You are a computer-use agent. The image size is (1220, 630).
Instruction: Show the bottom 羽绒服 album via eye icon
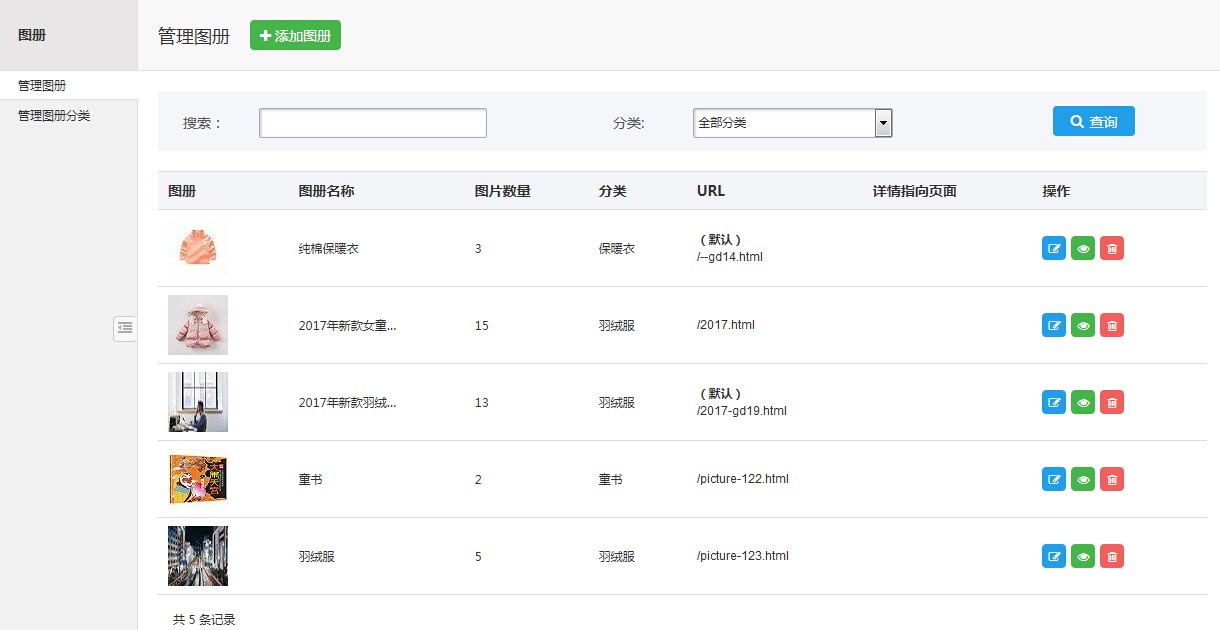coord(1082,556)
